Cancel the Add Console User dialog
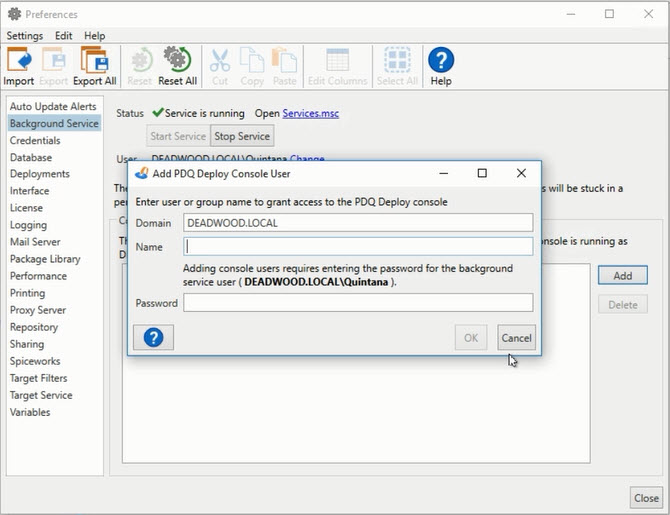Image resolution: width=670 pixels, height=515 pixels. pyautogui.click(x=516, y=338)
